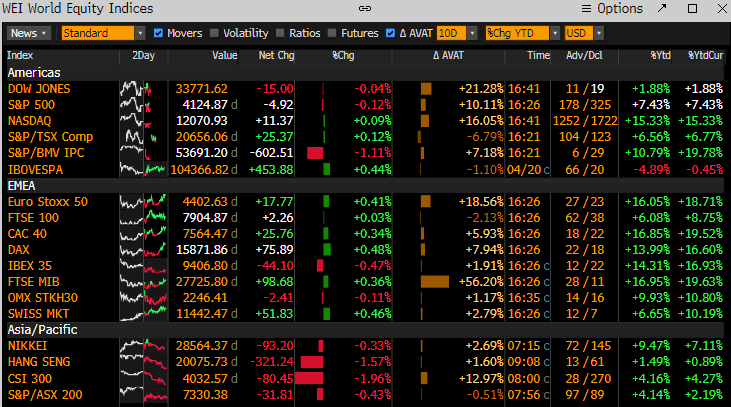731x407 pixels.
Task: Click the %Ytd column header
Action: [x=661, y=55]
